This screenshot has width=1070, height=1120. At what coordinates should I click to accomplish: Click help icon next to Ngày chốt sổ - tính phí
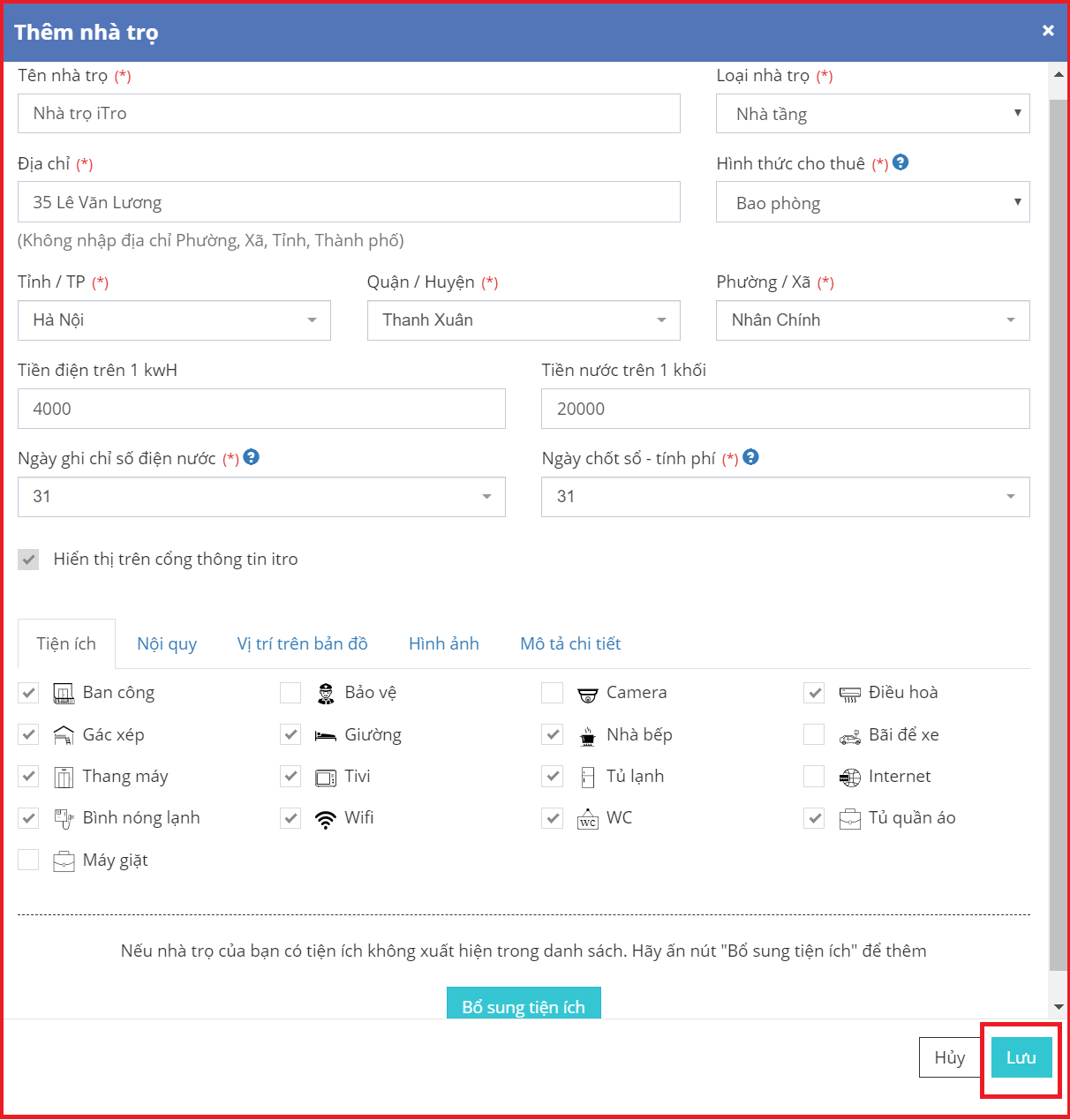(x=751, y=457)
